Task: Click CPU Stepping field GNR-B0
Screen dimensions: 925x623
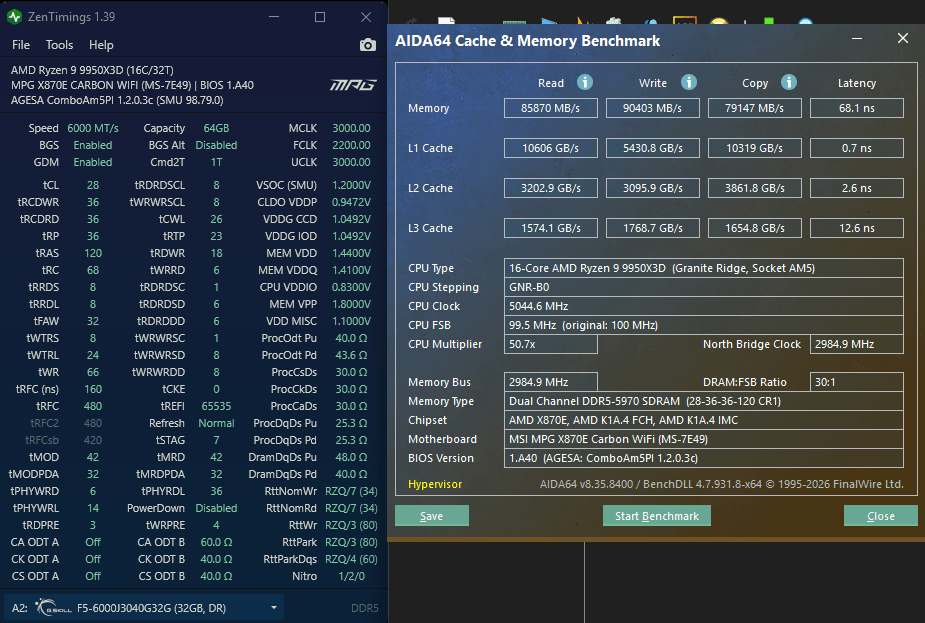Action: (703, 287)
